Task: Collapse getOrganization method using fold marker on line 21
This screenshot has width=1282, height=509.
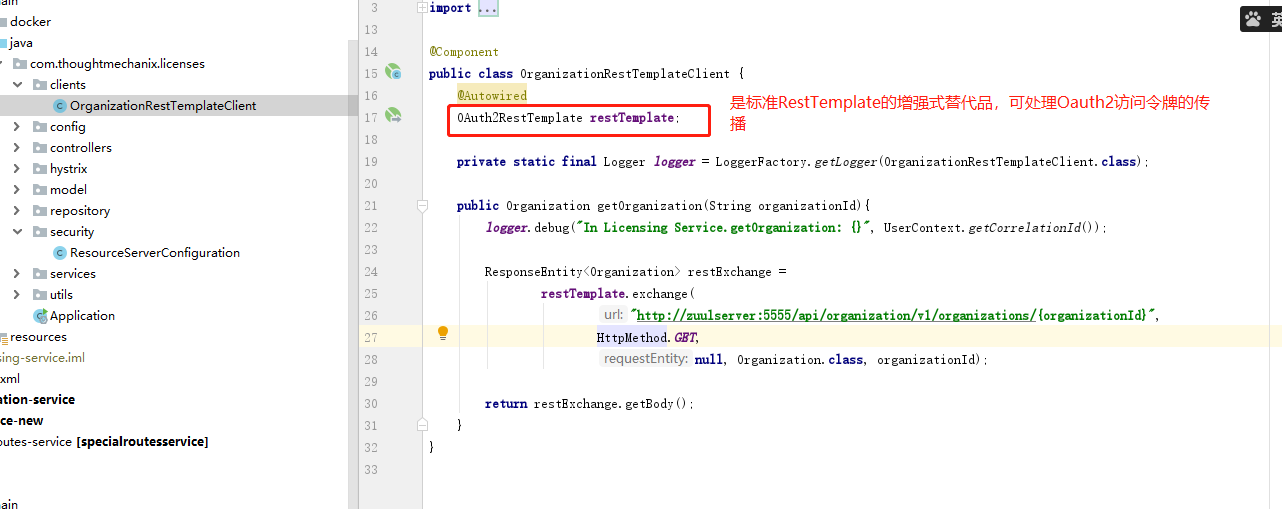Action: 423,205
